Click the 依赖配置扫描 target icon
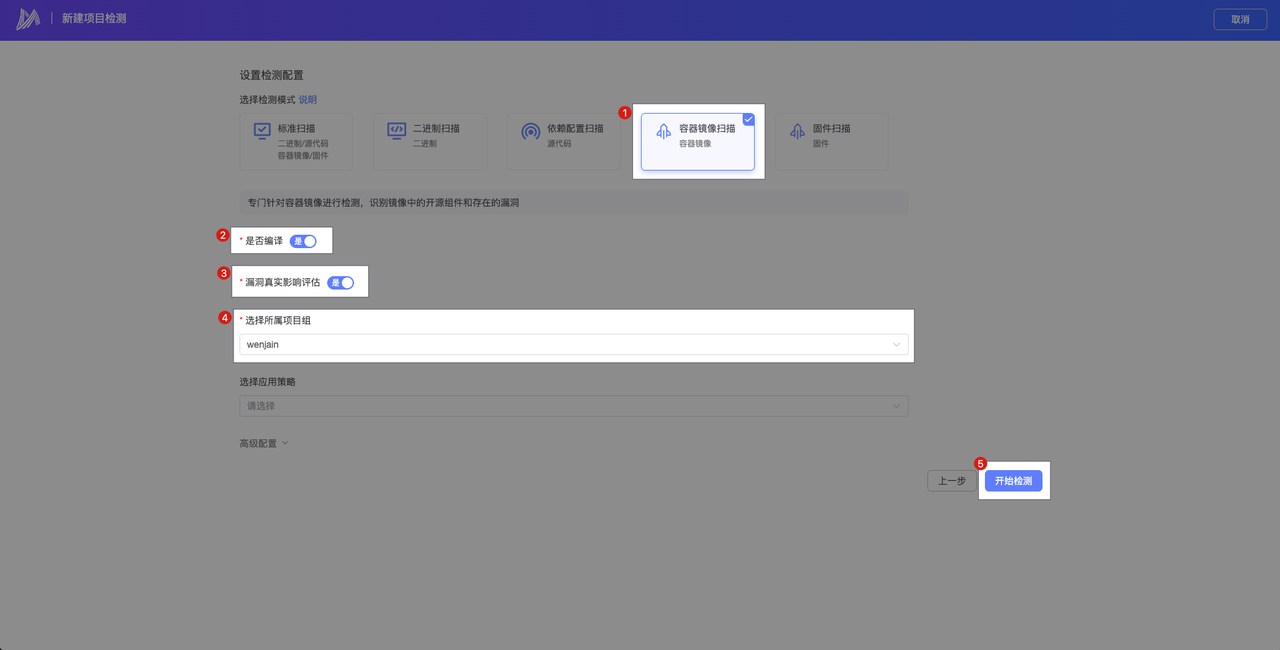 click(x=530, y=132)
